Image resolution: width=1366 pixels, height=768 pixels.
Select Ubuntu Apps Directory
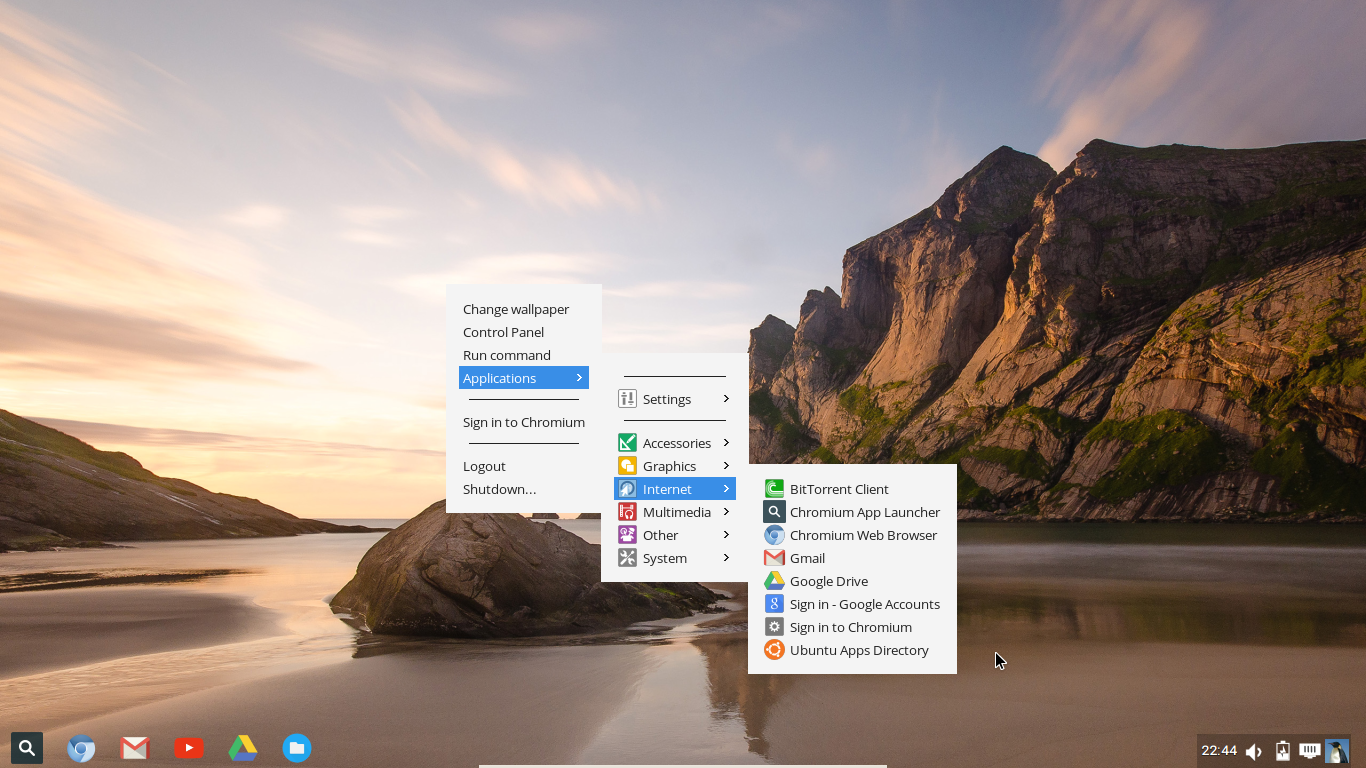(x=859, y=650)
